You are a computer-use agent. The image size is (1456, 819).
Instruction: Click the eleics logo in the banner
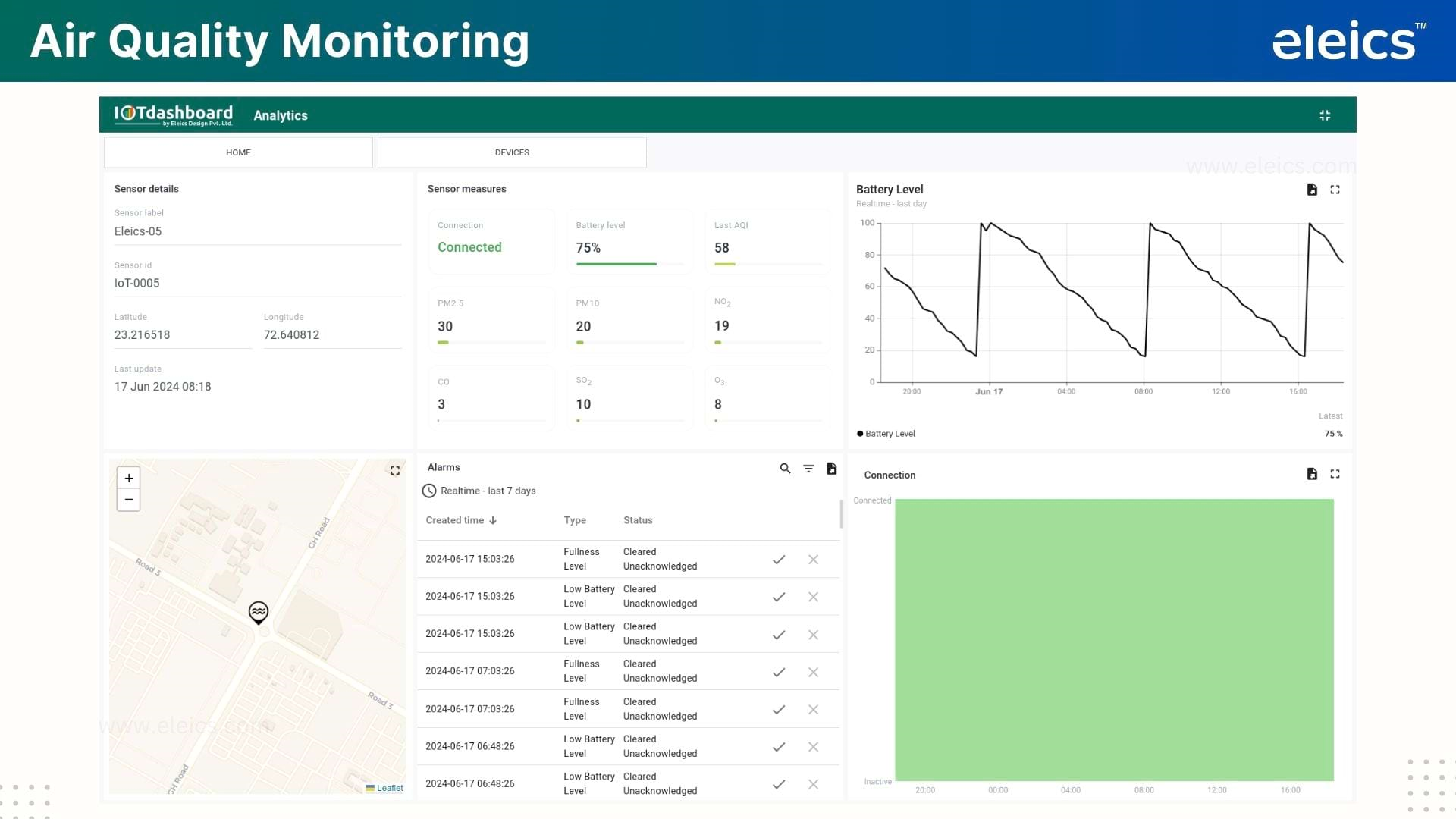point(1349,41)
